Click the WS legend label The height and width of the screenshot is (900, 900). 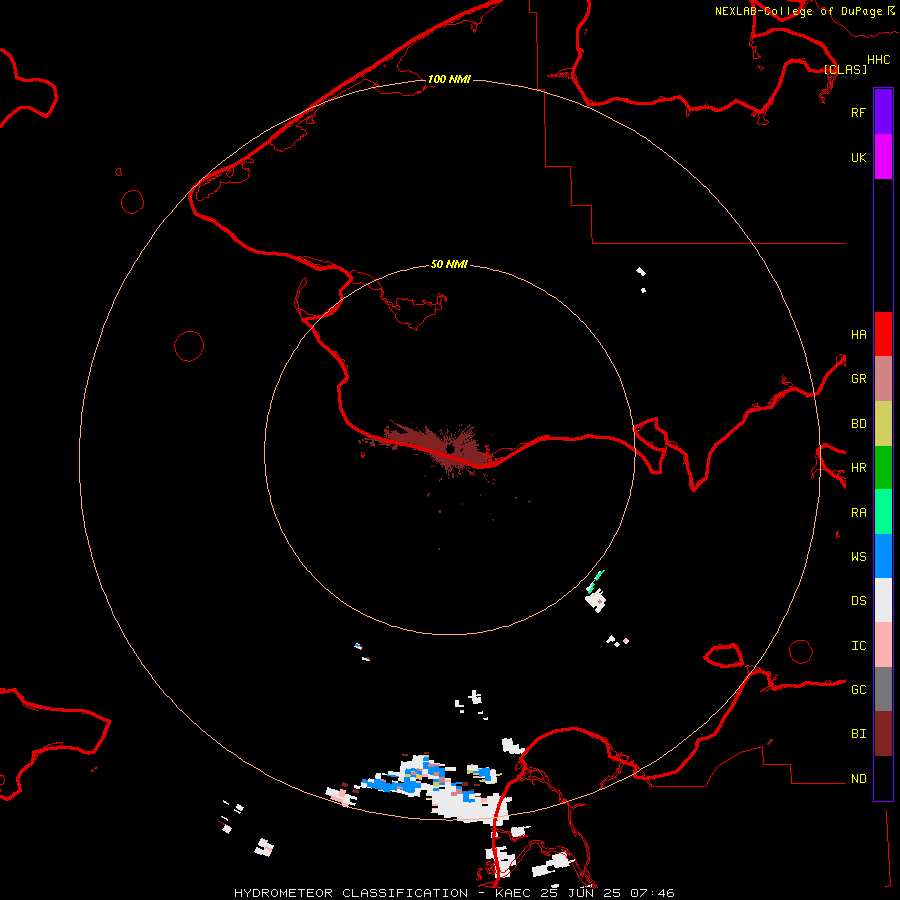tap(858, 557)
